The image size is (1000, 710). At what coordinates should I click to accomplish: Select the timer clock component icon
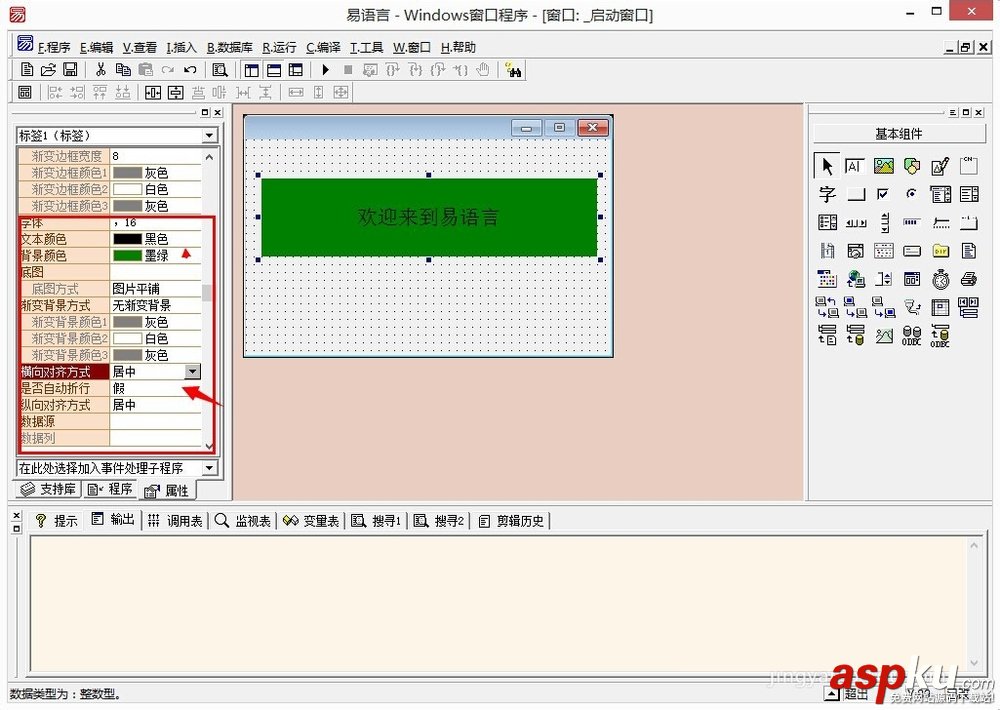pyautogui.click(x=940, y=279)
